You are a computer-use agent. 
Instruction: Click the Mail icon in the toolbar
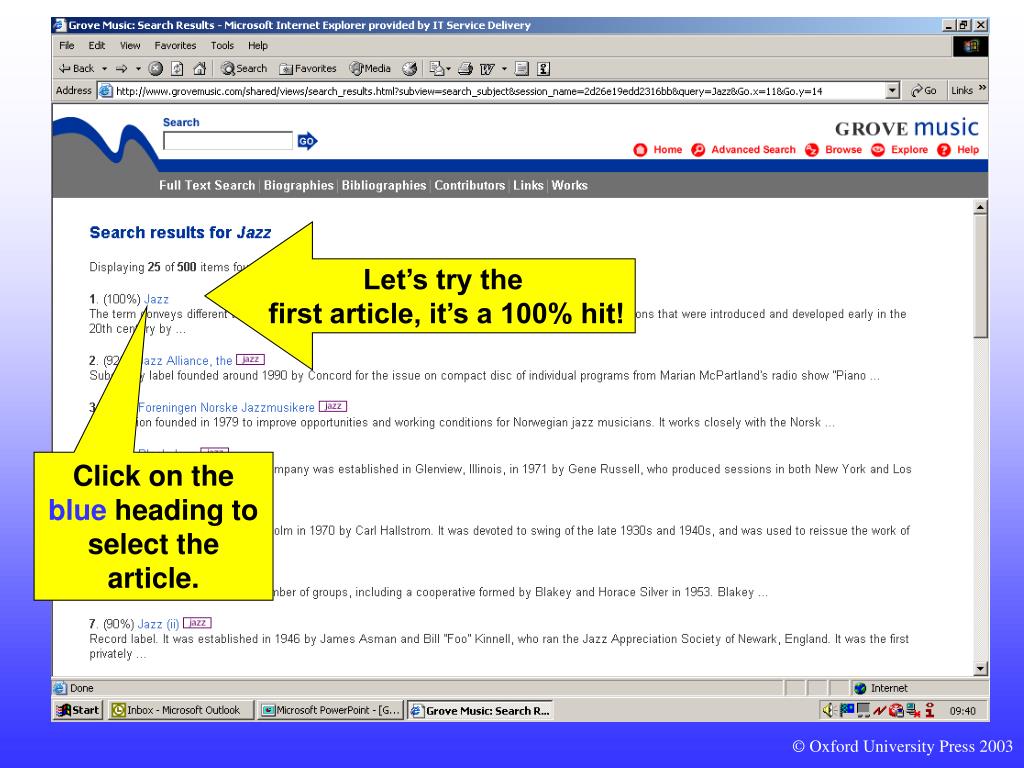point(436,69)
